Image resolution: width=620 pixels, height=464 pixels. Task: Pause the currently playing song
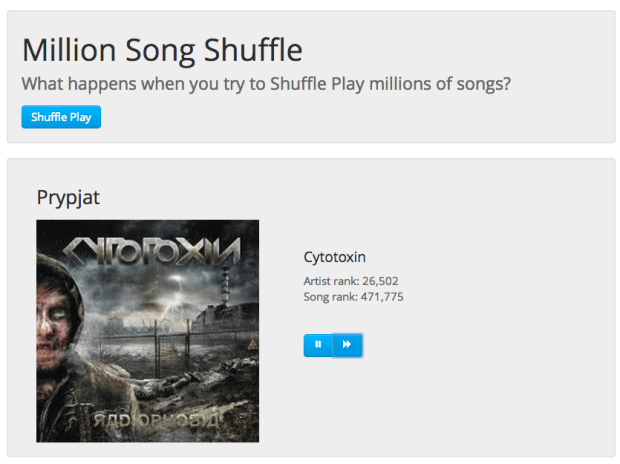pos(318,344)
